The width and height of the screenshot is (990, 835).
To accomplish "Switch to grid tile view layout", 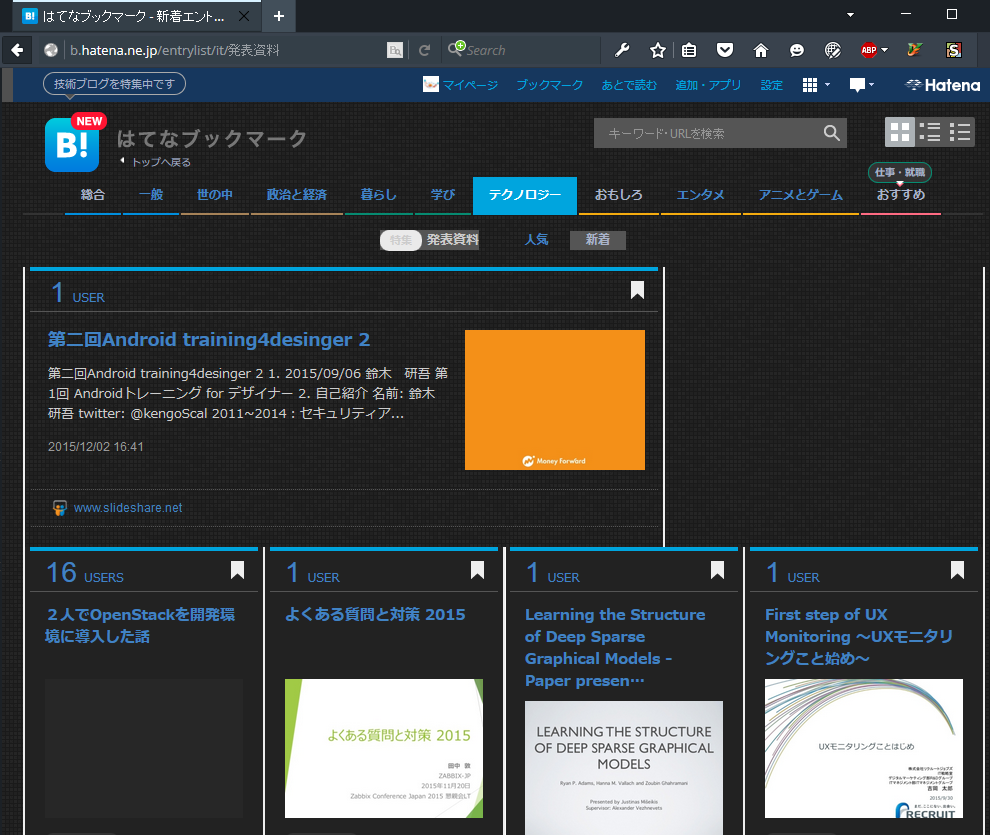I will tap(900, 132).
